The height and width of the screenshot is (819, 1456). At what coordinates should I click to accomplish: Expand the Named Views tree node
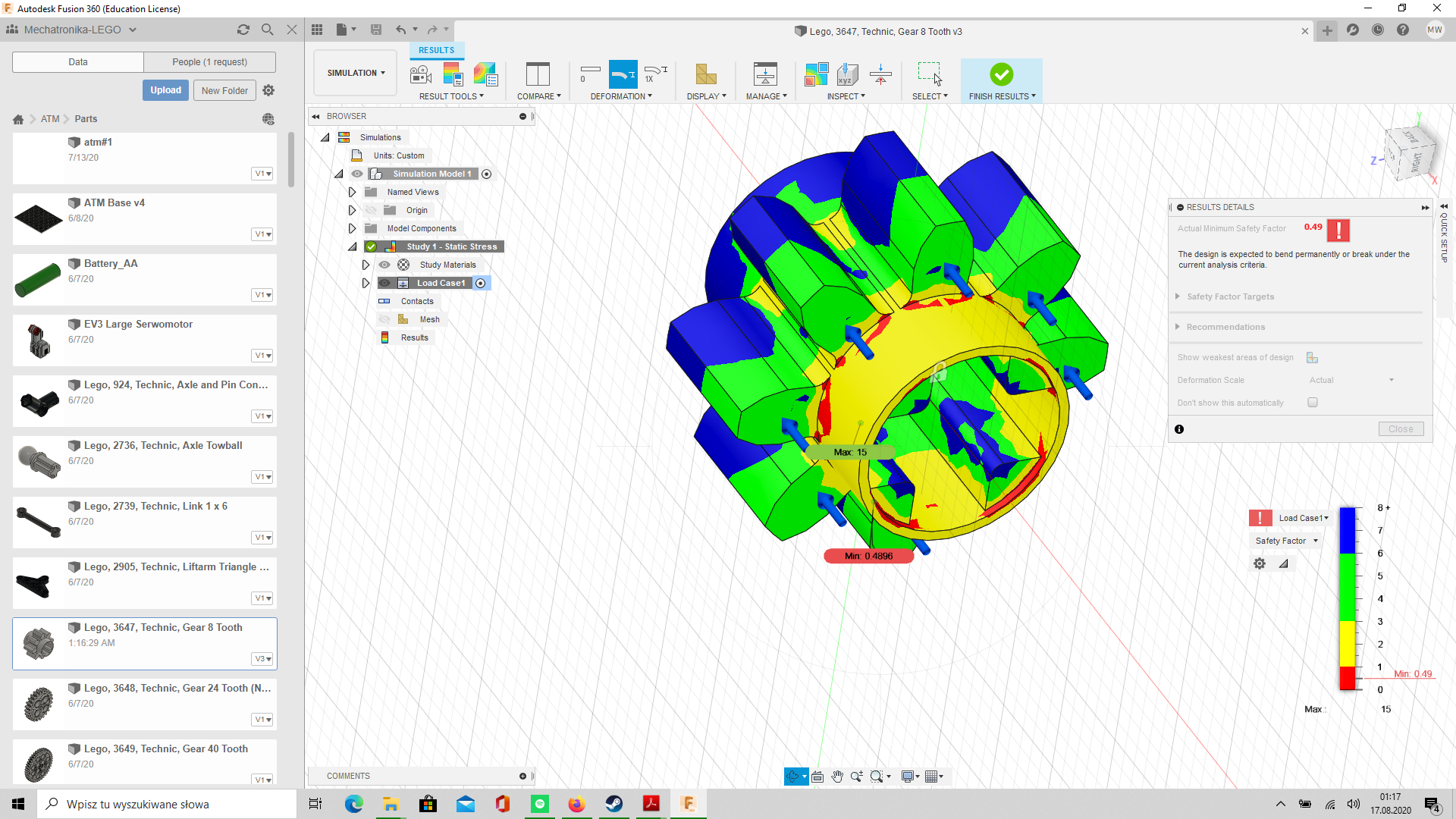point(352,192)
